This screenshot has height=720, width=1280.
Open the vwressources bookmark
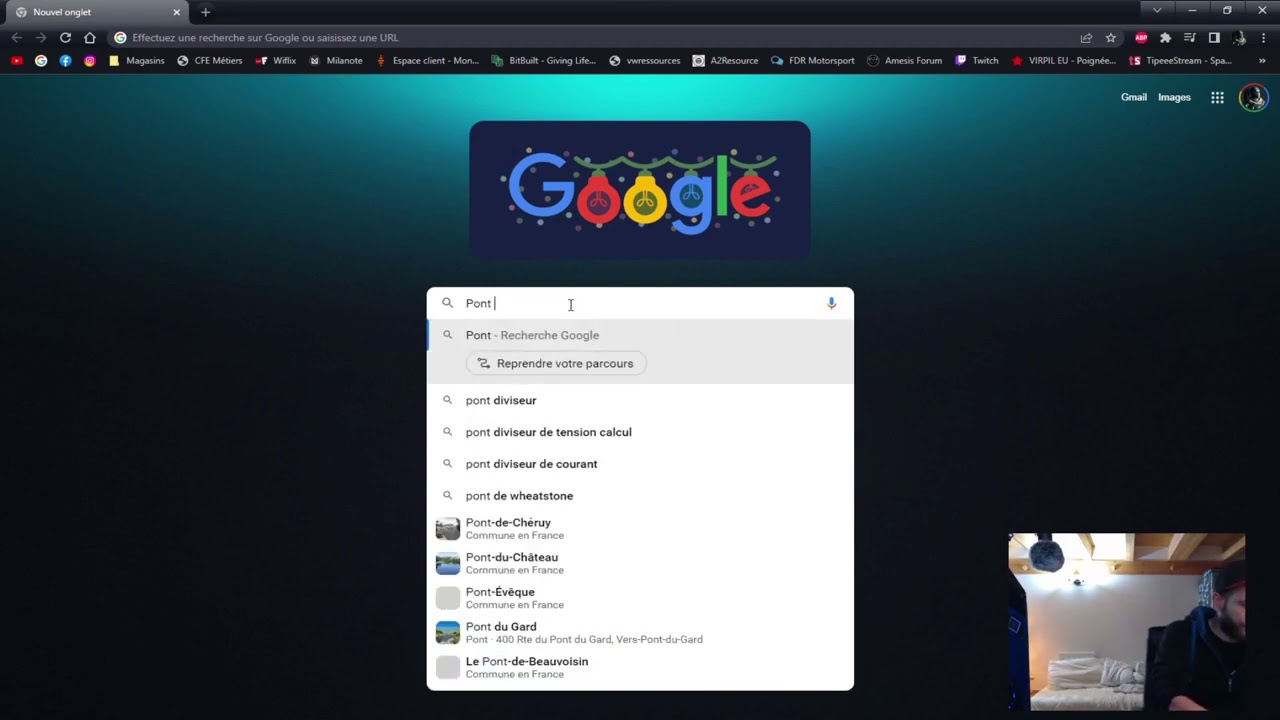coord(645,60)
